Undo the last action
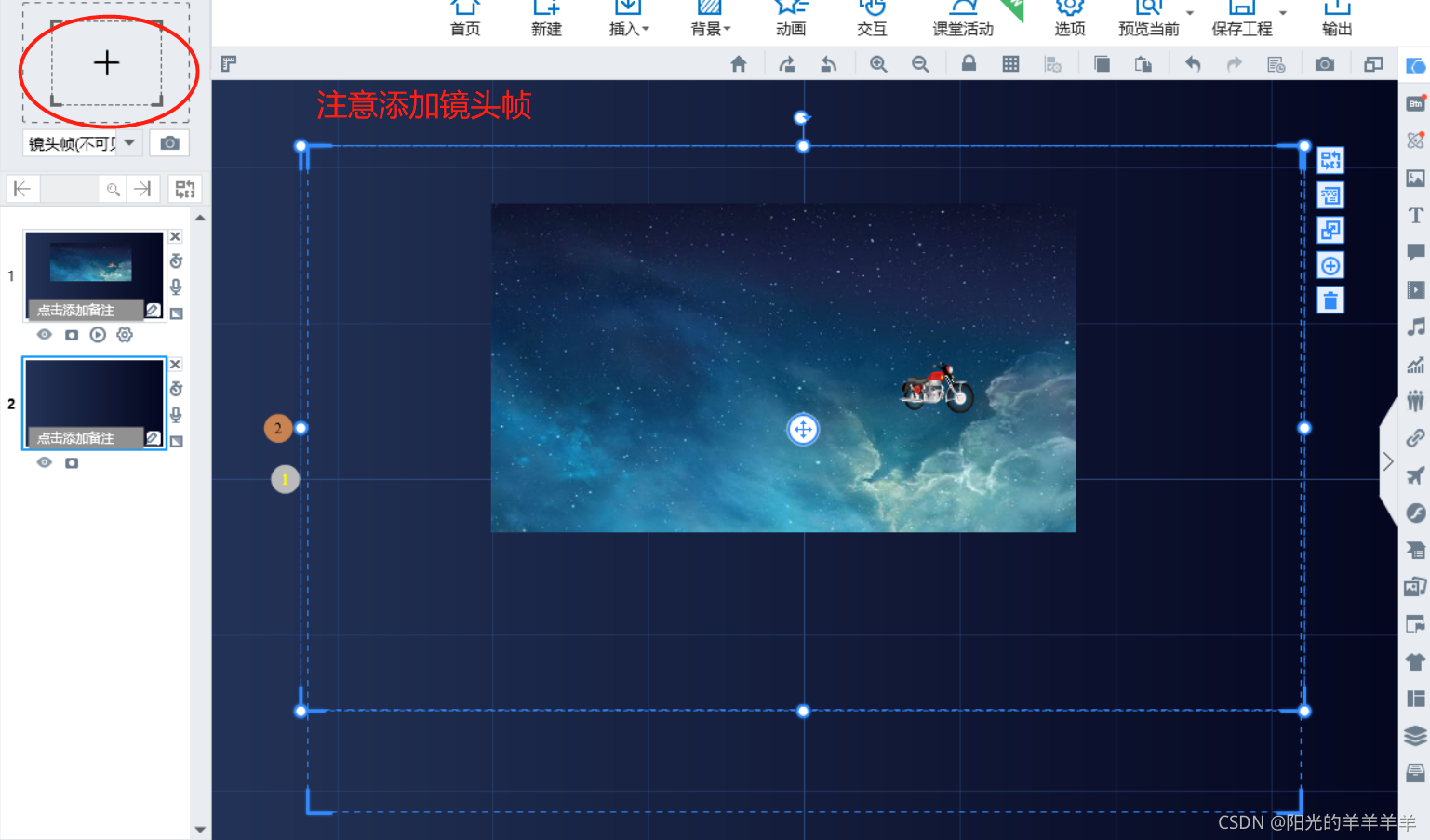This screenshot has height=840, width=1430. [x=1193, y=63]
